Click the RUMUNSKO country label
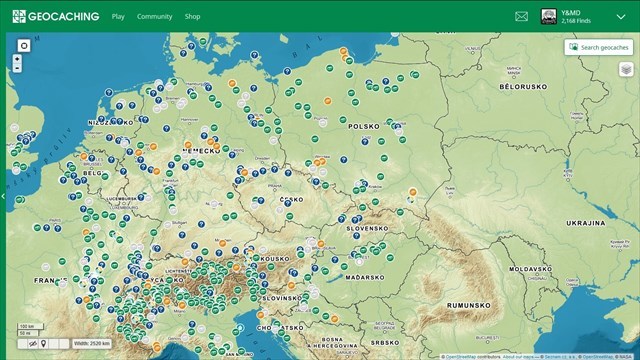The width and height of the screenshot is (640, 360). (469, 305)
